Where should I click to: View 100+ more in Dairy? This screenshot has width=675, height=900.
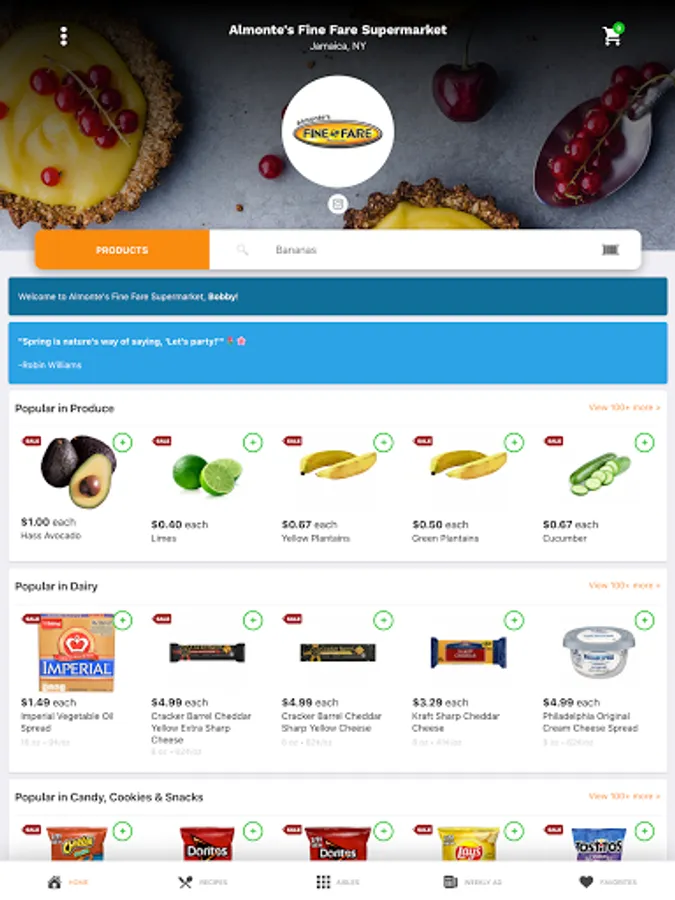click(624, 585)
